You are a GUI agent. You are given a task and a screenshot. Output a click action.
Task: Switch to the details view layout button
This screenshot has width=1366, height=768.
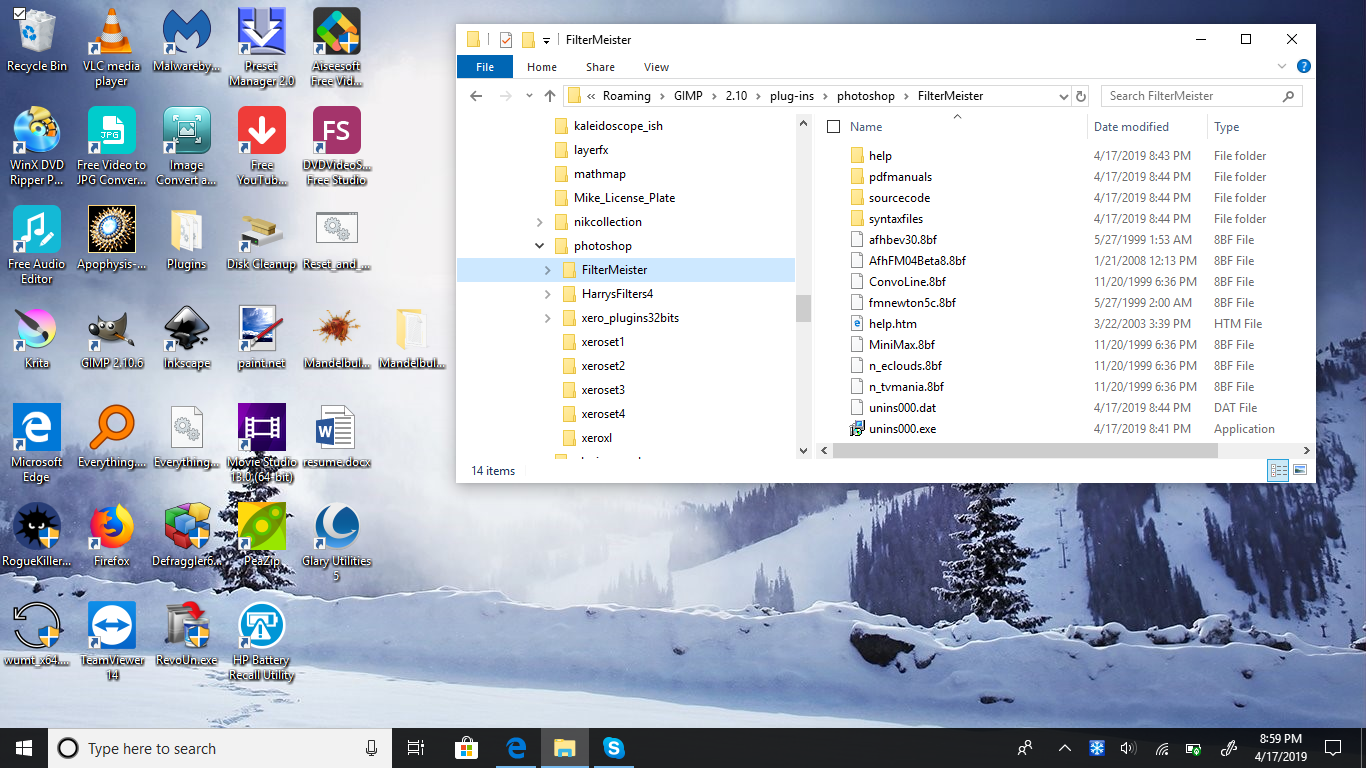tap(1278, 470)
